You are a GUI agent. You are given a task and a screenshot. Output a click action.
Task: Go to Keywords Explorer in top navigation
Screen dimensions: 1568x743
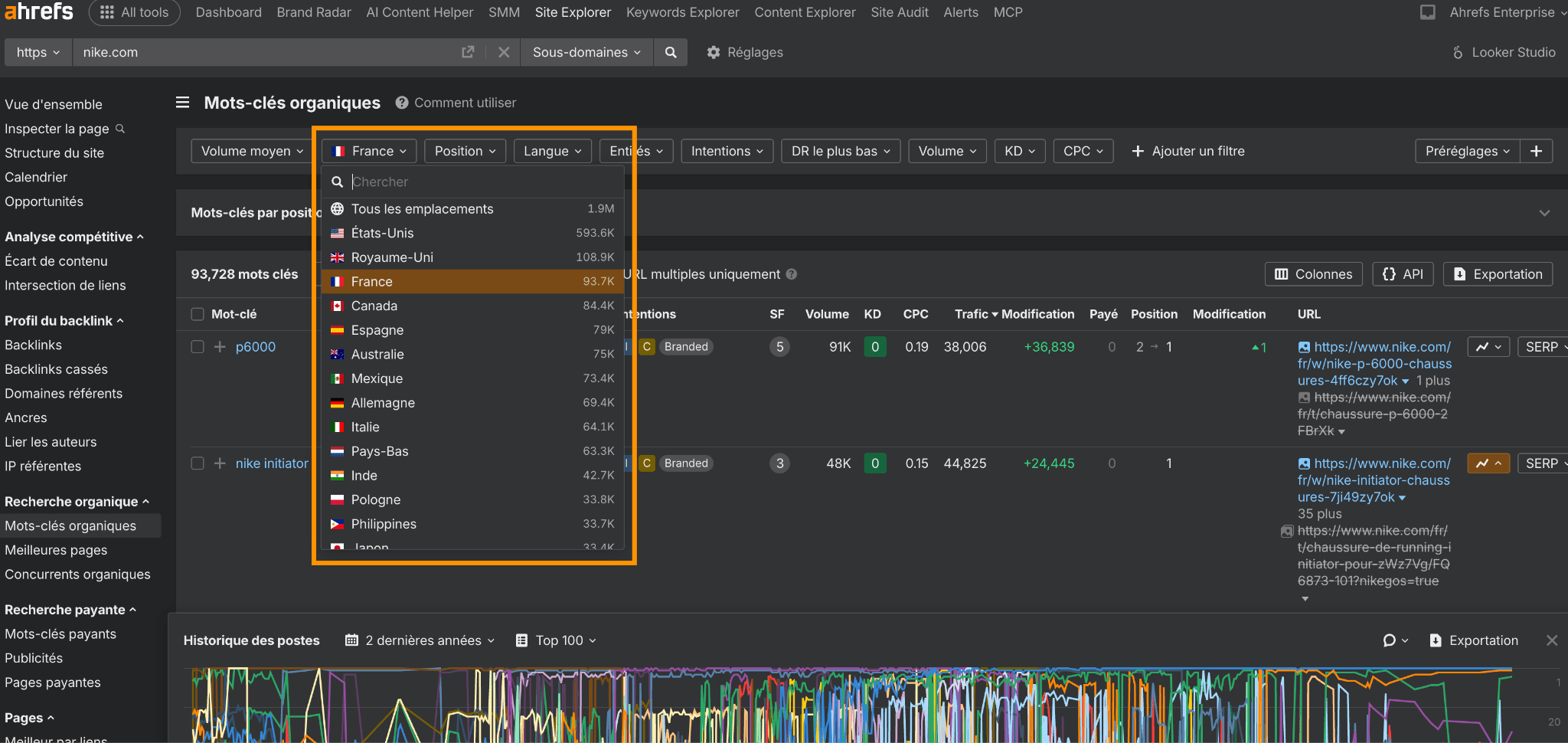[x=682, y=12]
